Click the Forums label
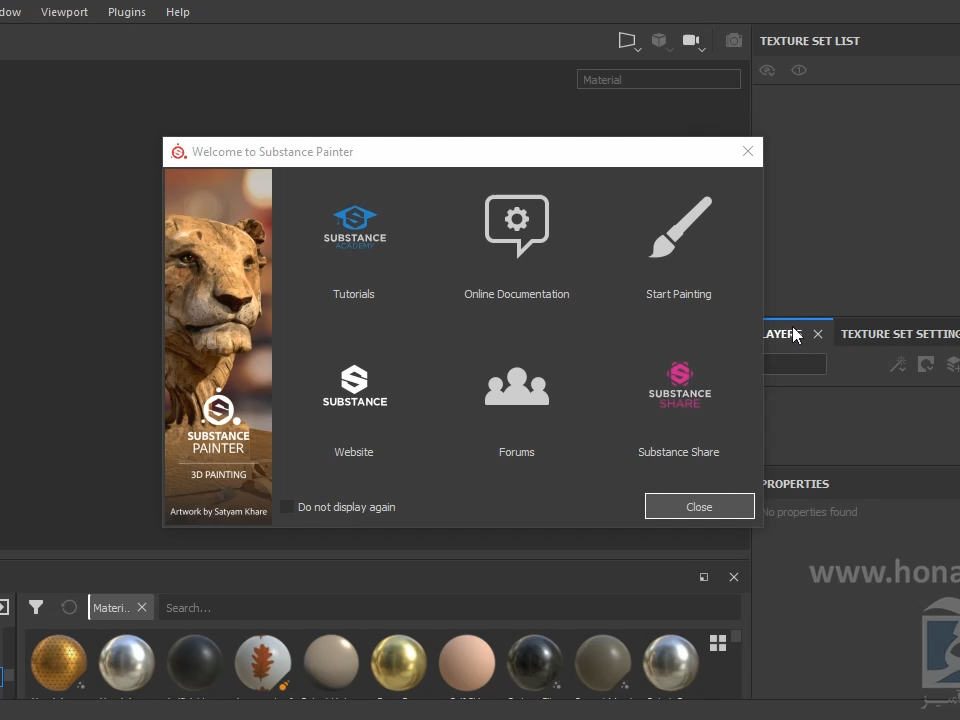Screen dimensions: 960x720 coord(517,452)
